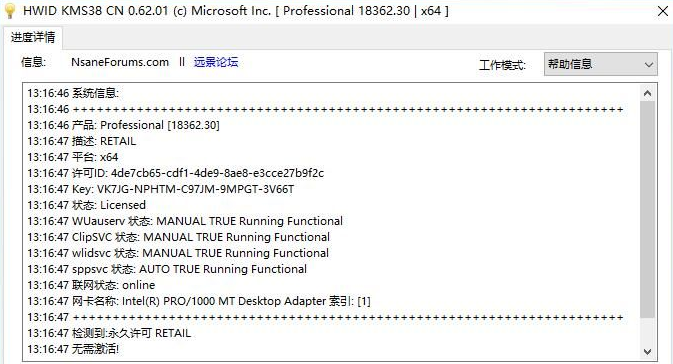Click the log scrollbar down arrow
Image resolution: width=673 pixels, height=364 pixels.
point(647,352)
